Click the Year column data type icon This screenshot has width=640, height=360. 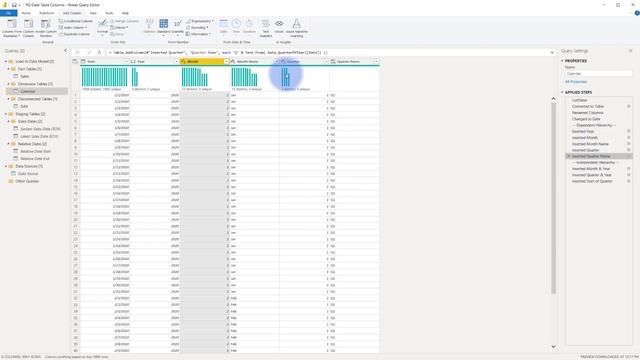point(133,62)
